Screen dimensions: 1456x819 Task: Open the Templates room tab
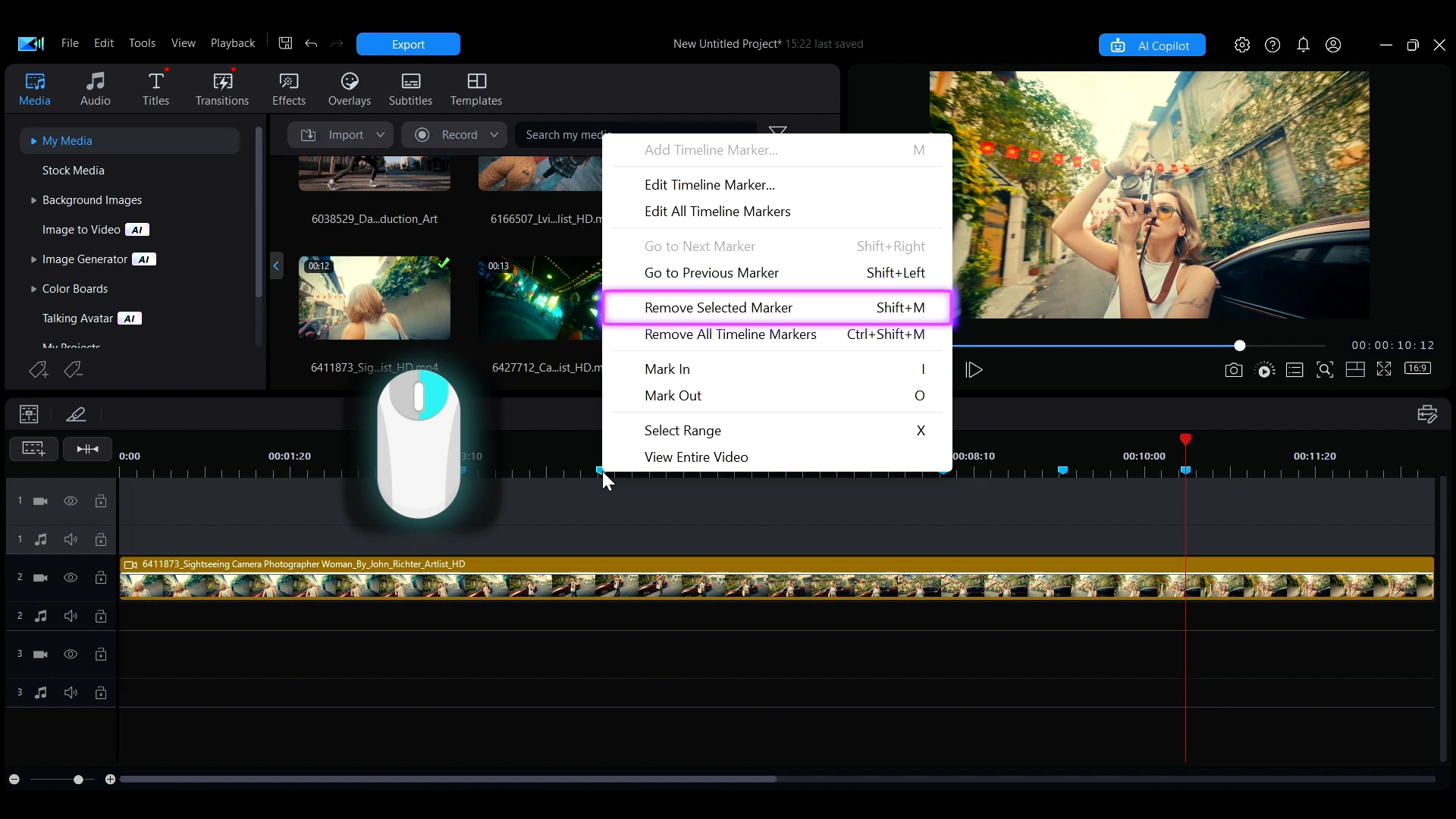[476, 89]
